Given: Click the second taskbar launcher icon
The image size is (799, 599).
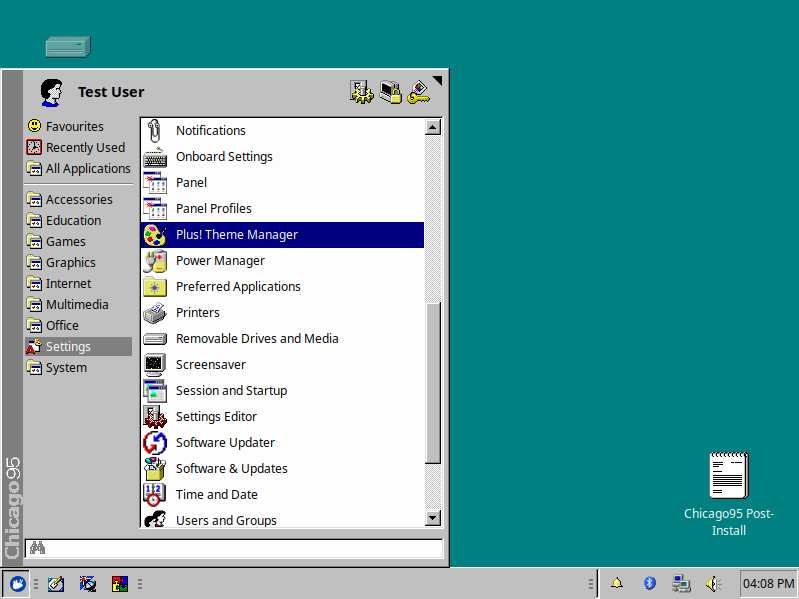Looking at the screenshot, I should [x=88, y=584].
